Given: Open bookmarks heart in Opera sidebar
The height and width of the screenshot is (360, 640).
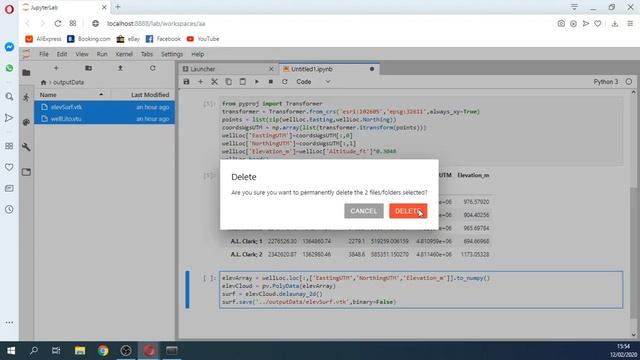Looking at the screenshot, I should [9, 167].
